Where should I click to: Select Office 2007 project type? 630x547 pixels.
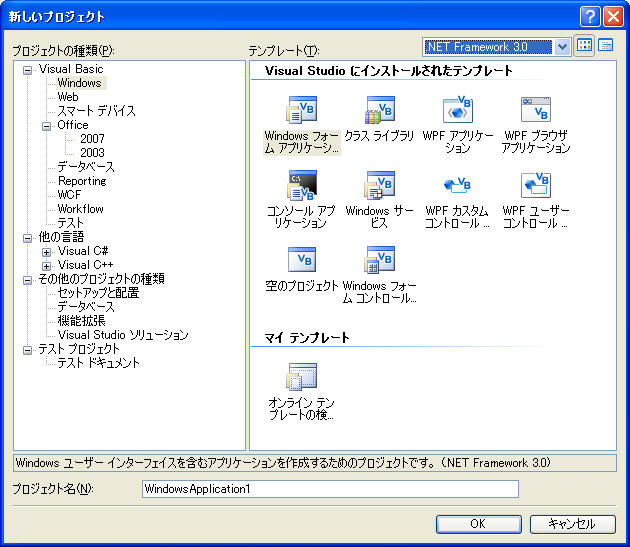[x=92, y=139]
